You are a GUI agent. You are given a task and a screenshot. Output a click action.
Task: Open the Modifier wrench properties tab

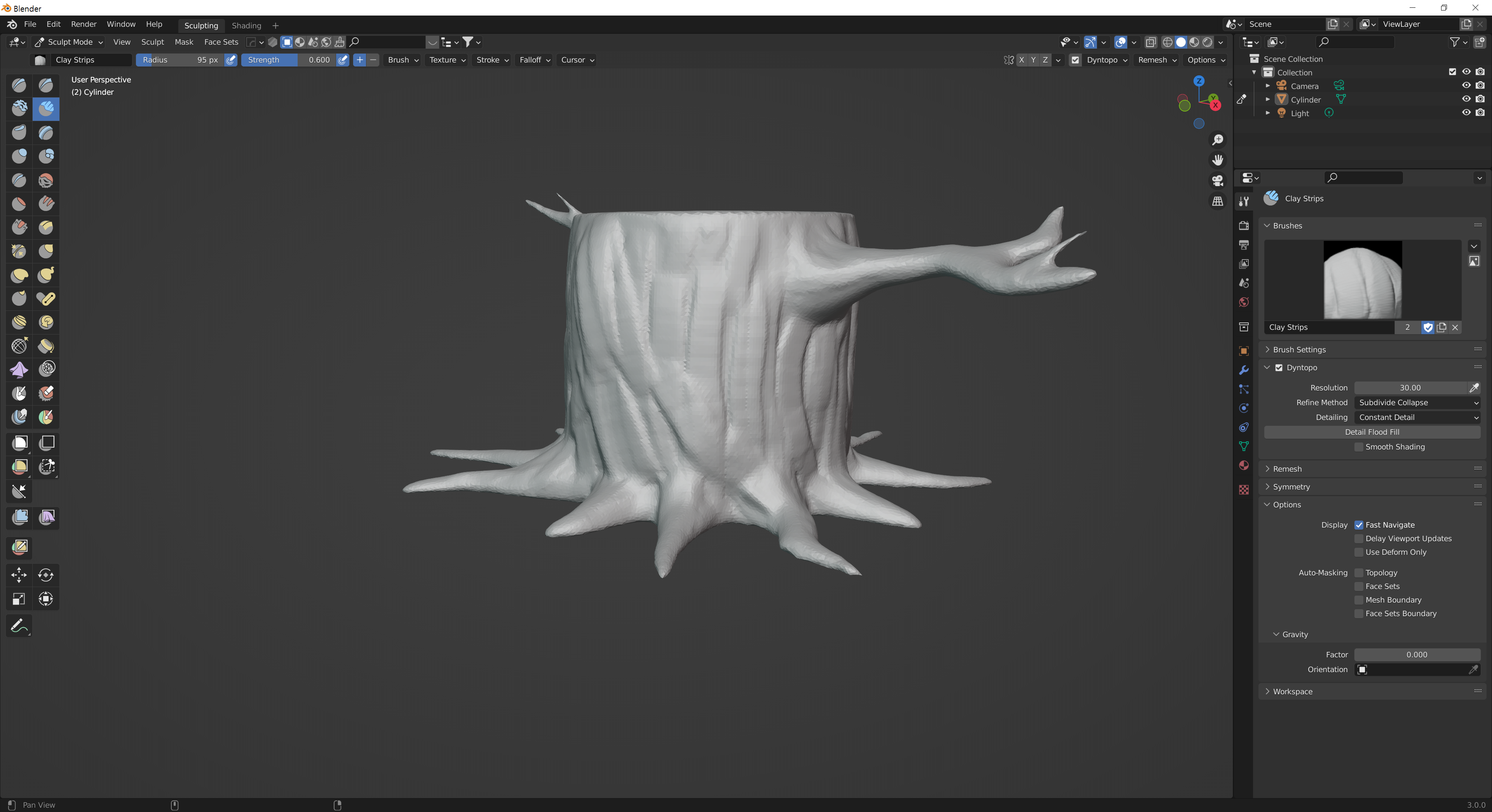(x=1243, y=370)
